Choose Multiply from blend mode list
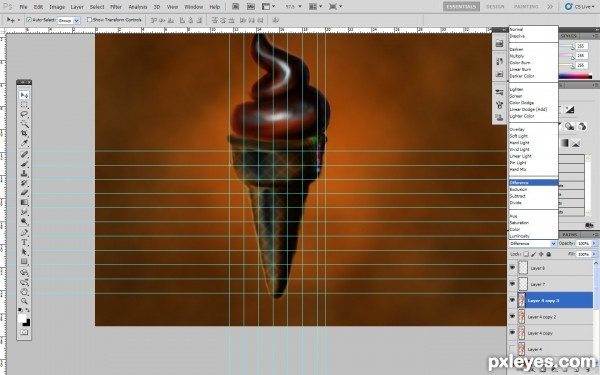The width and height of the screenshot is (600, 375). point(517,56)
